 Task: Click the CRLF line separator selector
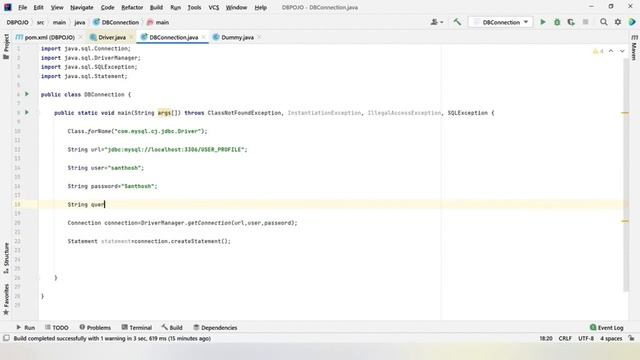click(x=565, y=338)
